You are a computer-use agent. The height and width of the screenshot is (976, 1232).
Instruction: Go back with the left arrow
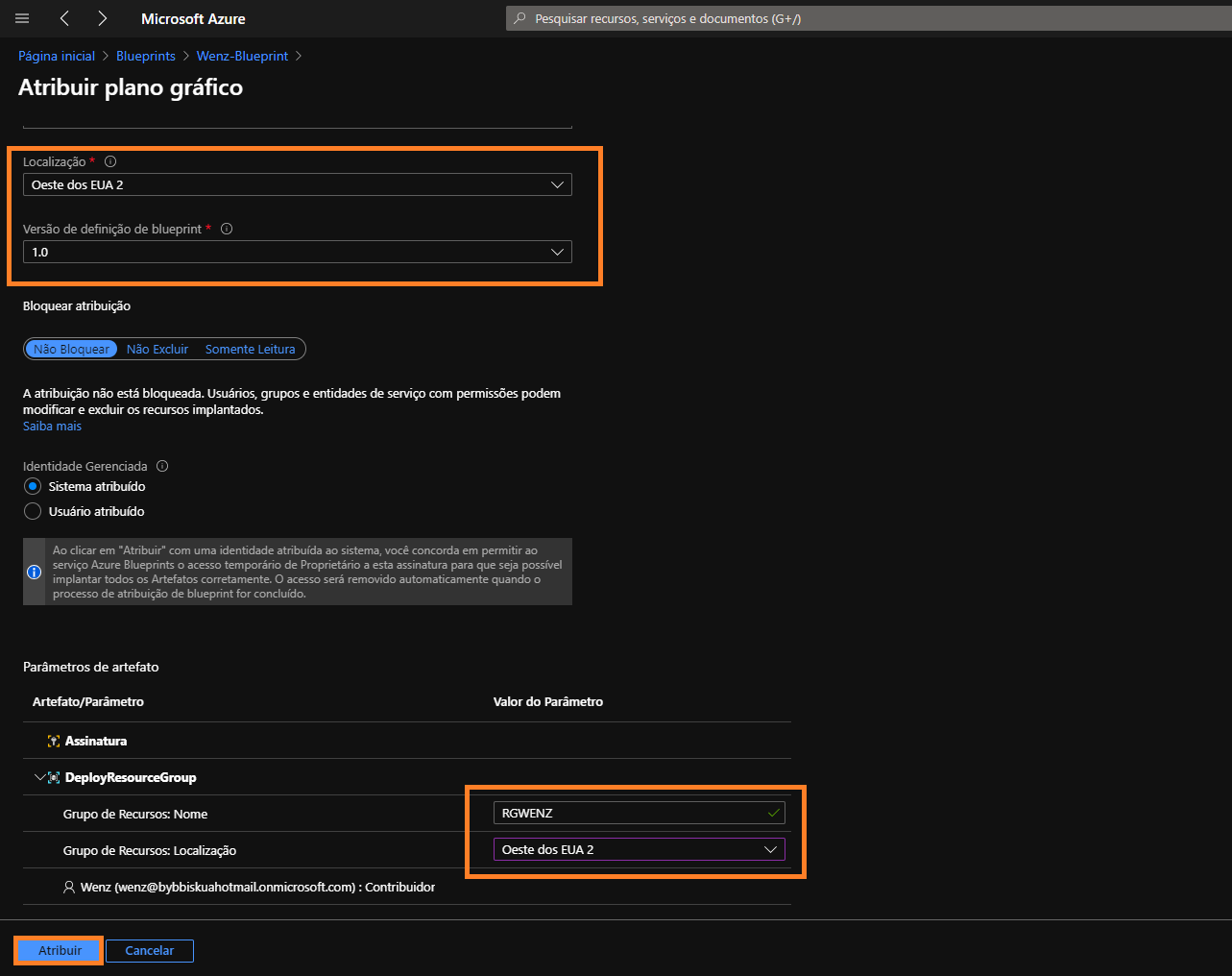click(64, 18)
